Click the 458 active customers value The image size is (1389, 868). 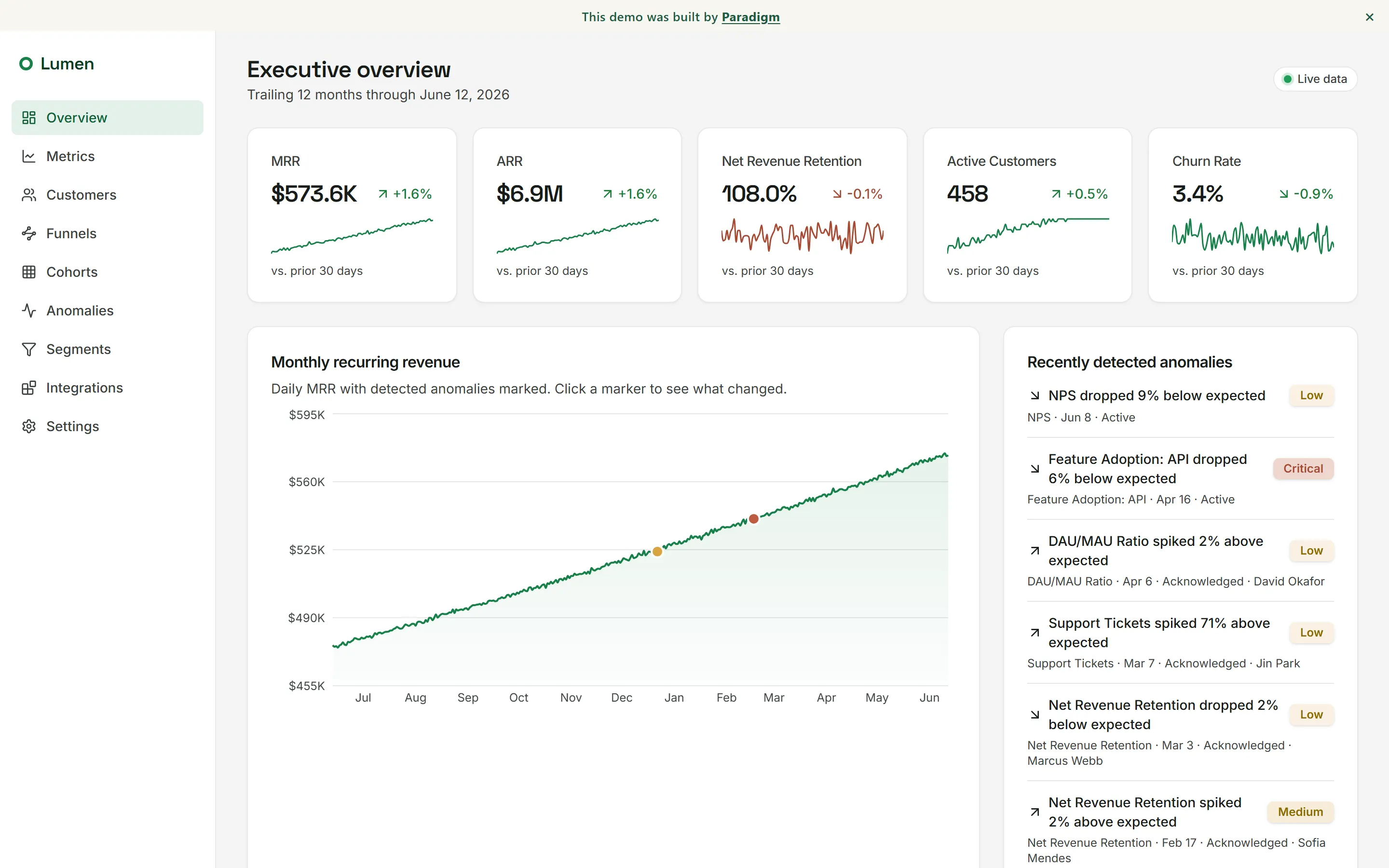pos(967,194)
